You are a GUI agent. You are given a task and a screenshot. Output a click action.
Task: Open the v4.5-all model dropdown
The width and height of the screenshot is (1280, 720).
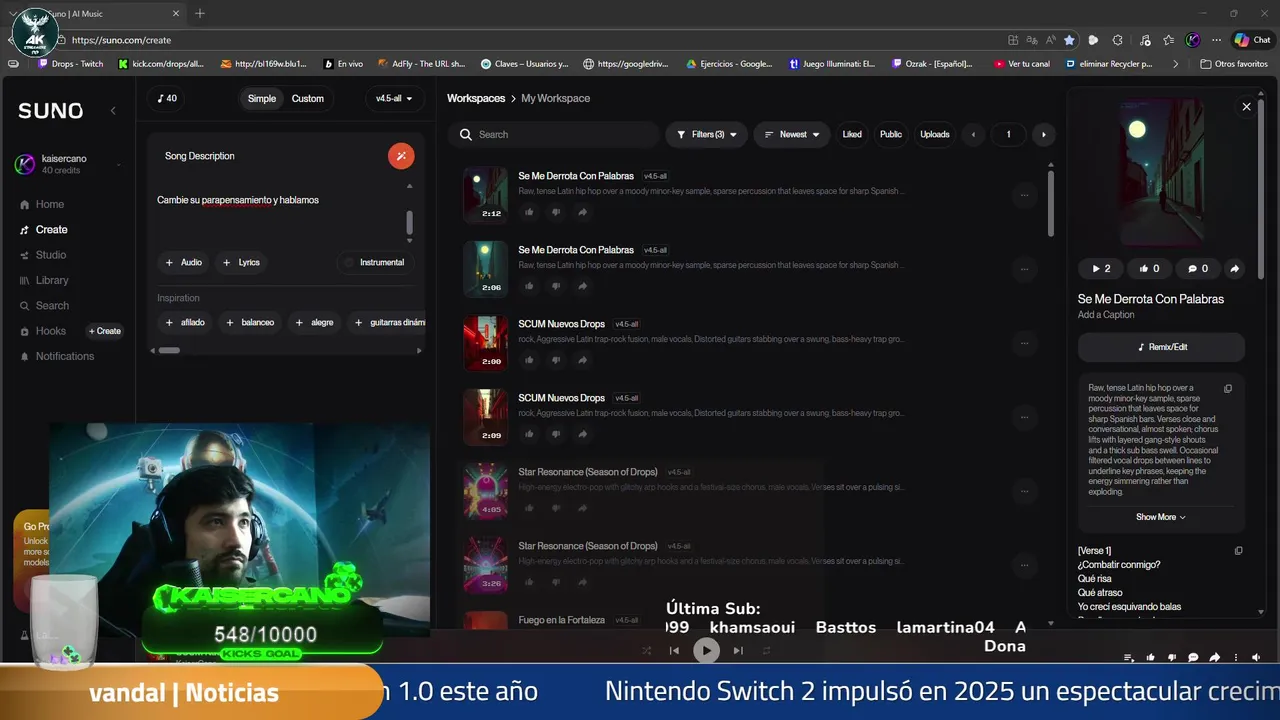(x=394, y=98)
